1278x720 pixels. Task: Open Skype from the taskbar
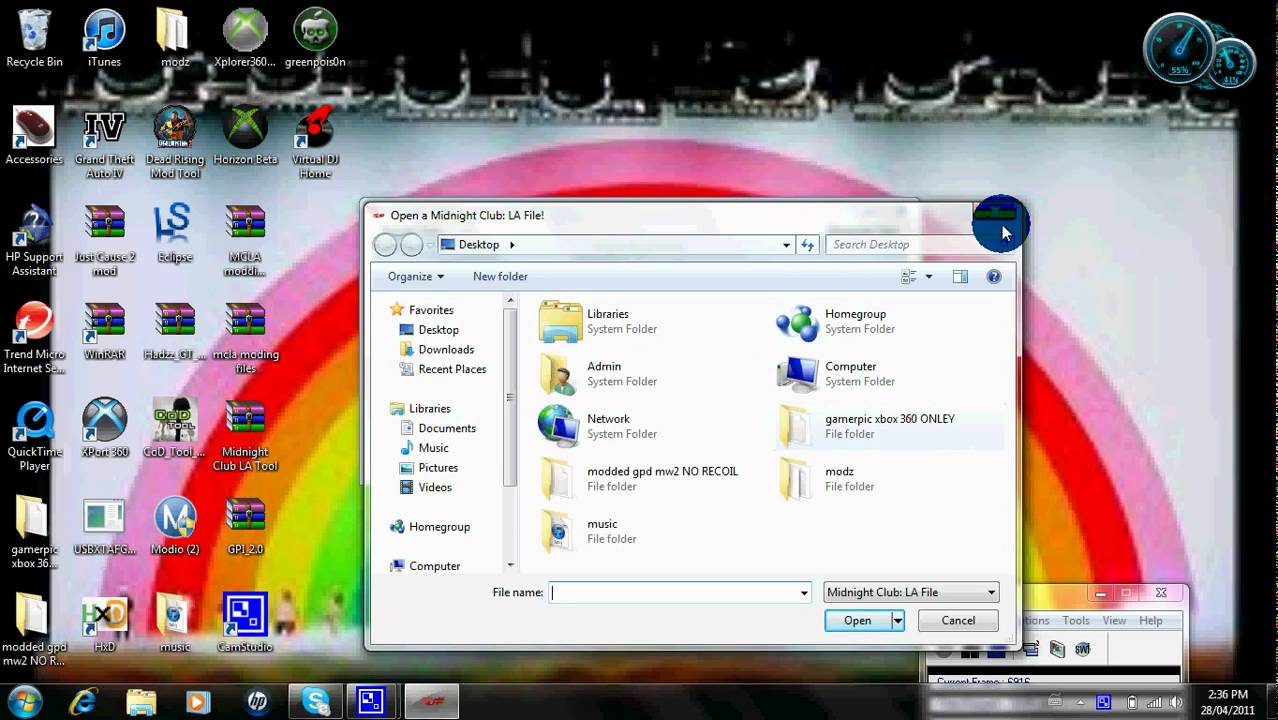coord(316,702)
